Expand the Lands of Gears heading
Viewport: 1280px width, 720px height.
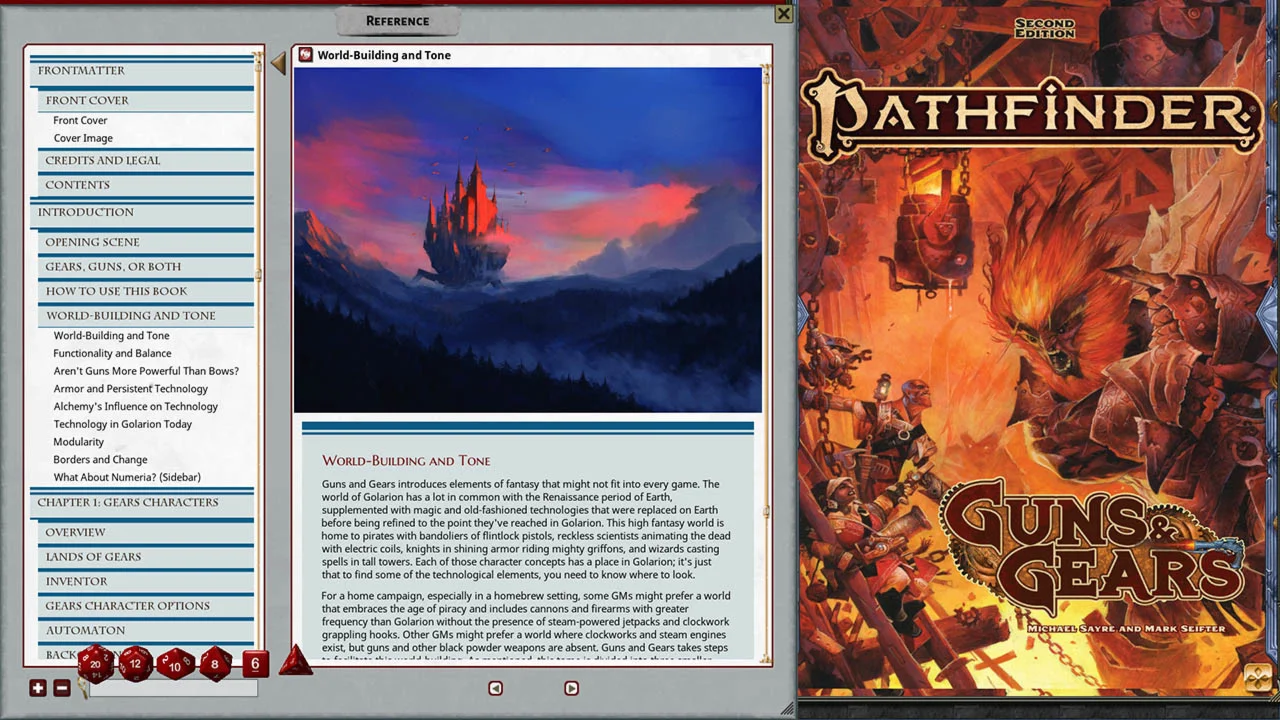(x=146, y=557)
